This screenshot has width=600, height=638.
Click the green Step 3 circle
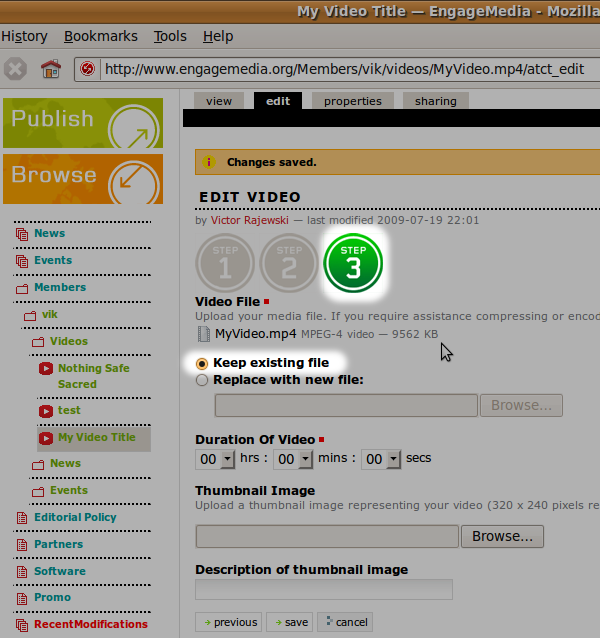(x=353, y=263)
